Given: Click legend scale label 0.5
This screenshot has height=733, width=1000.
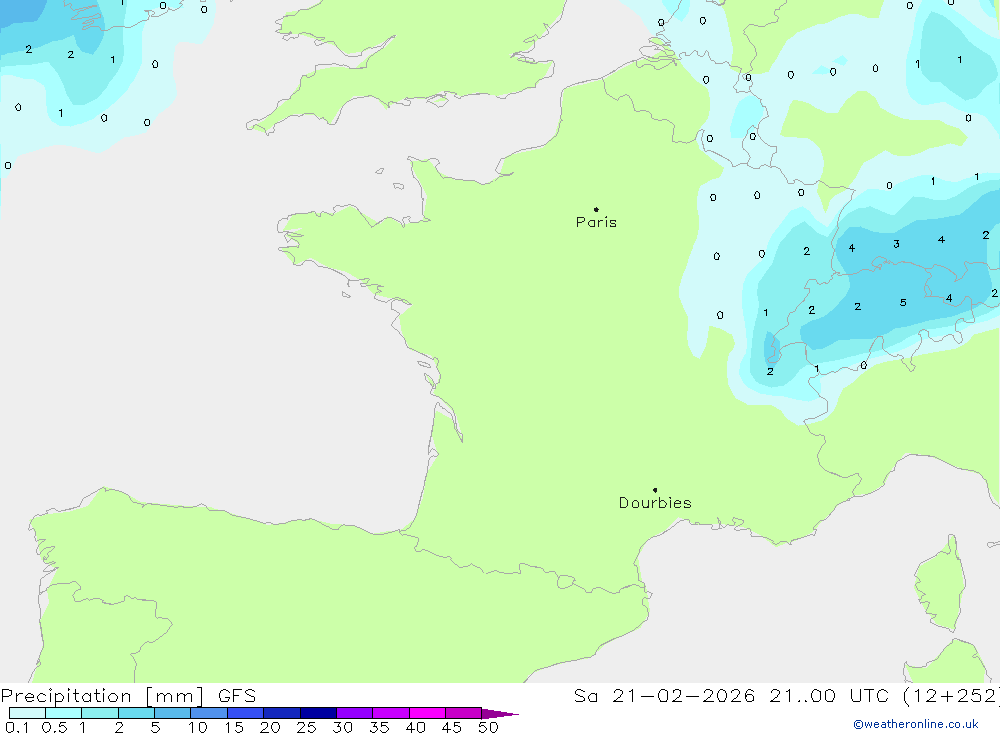Looking at the screenshot, I should pyautogui.click(x=54, y=727).
